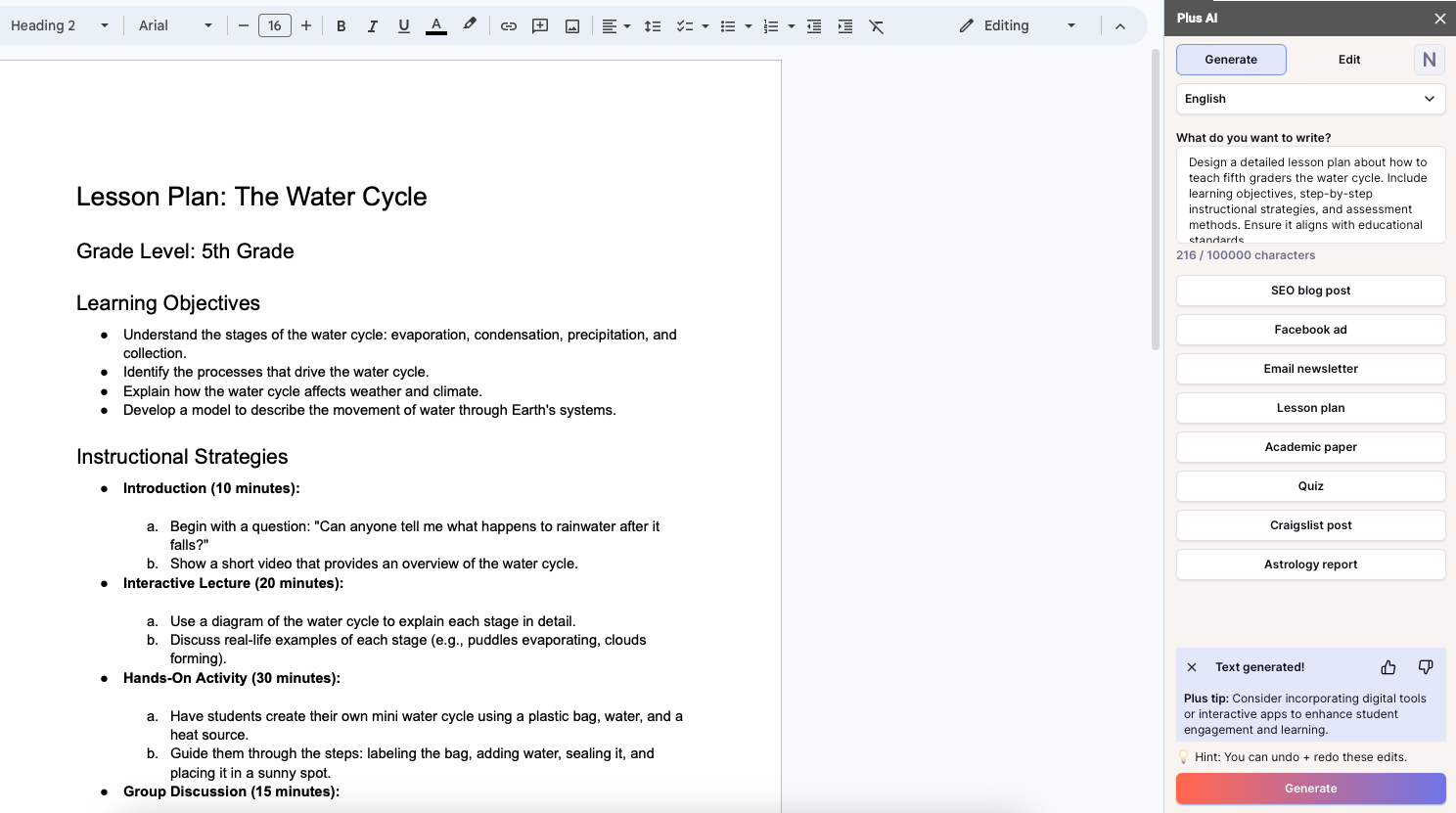This screenshot has height=813, width=1456.
Task: Click the 216 / 100000 characters counter
Action: [x=1246, y=255]
